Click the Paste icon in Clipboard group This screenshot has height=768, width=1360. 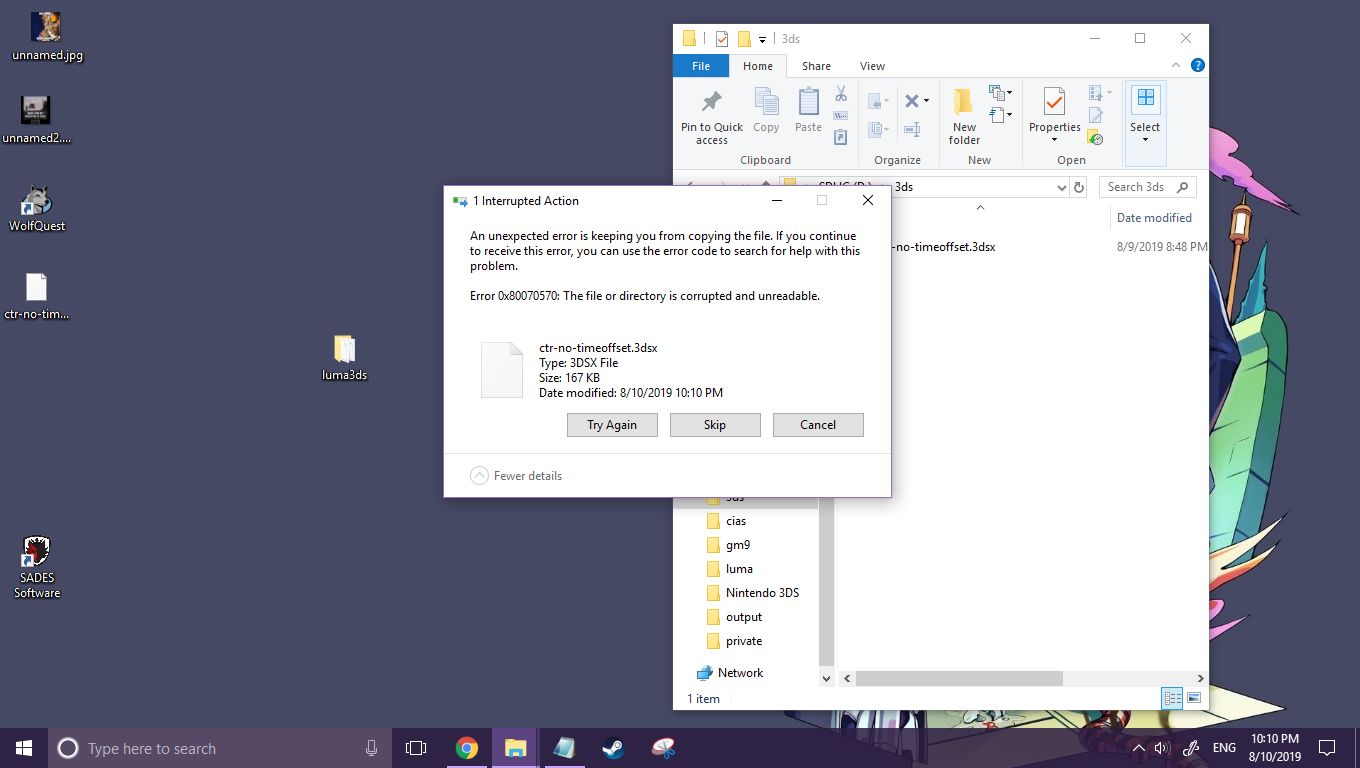point(808,102)
